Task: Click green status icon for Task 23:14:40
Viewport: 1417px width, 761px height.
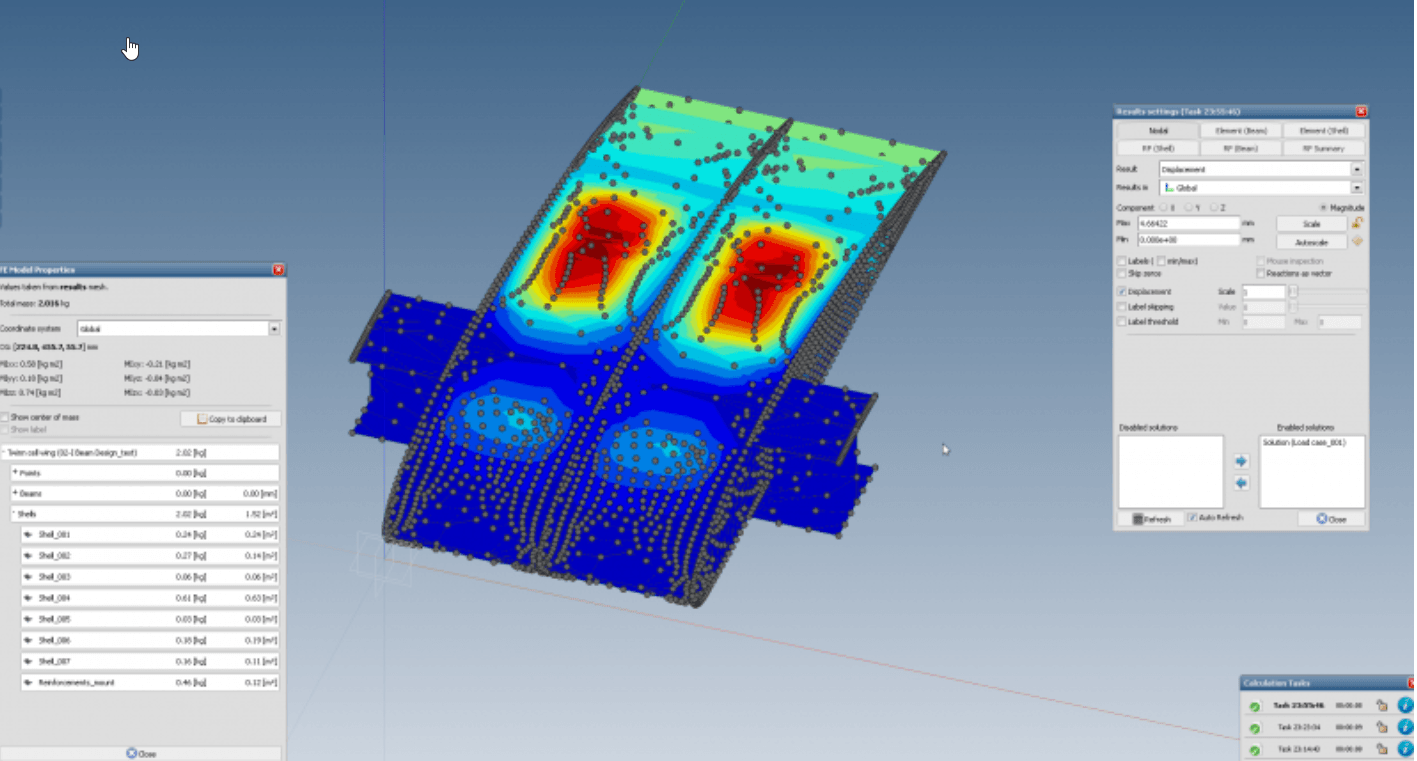Action: 1254,749
